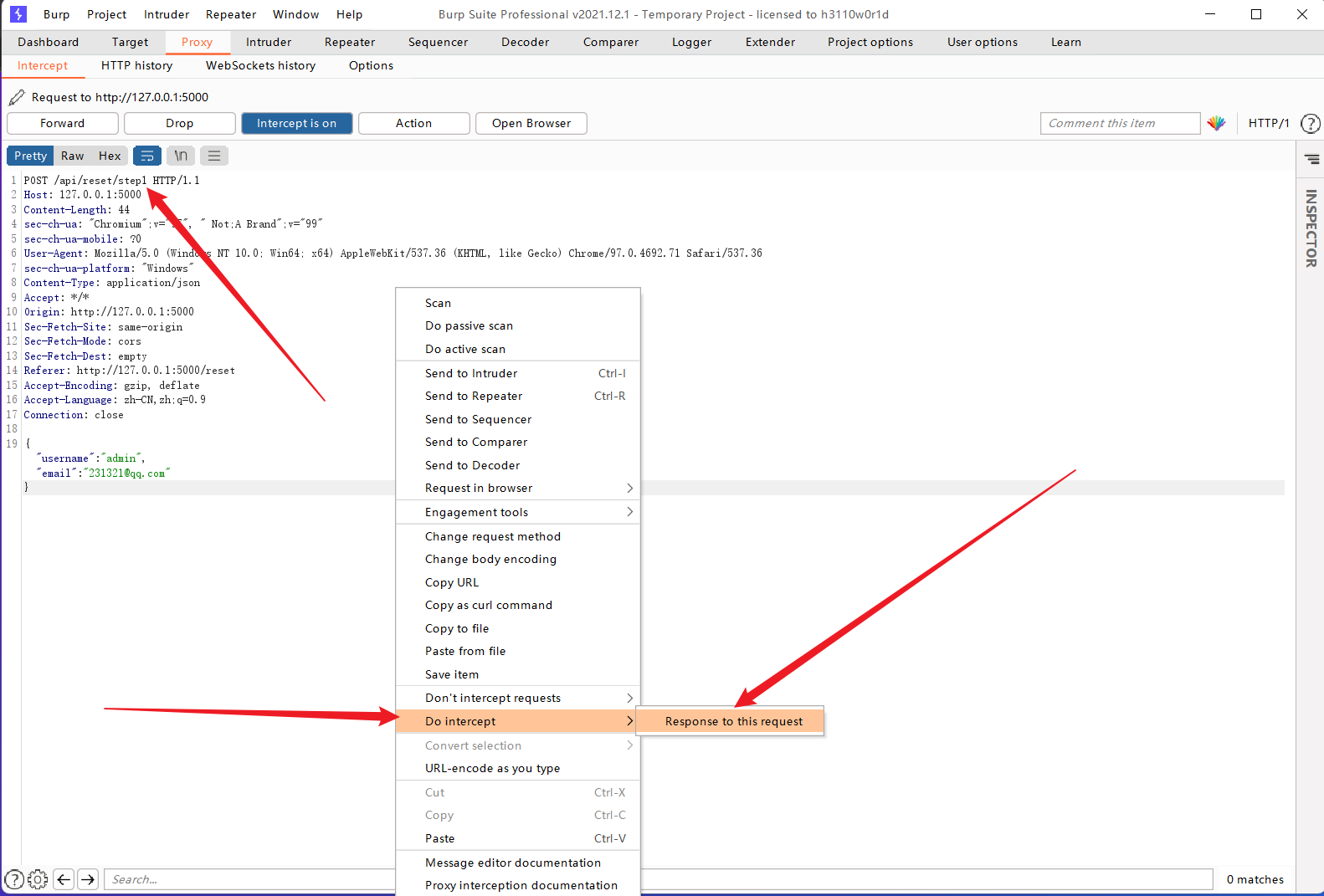Click the help question mark near HTTP/1
1324x896 pixels.
(1310, 124)
